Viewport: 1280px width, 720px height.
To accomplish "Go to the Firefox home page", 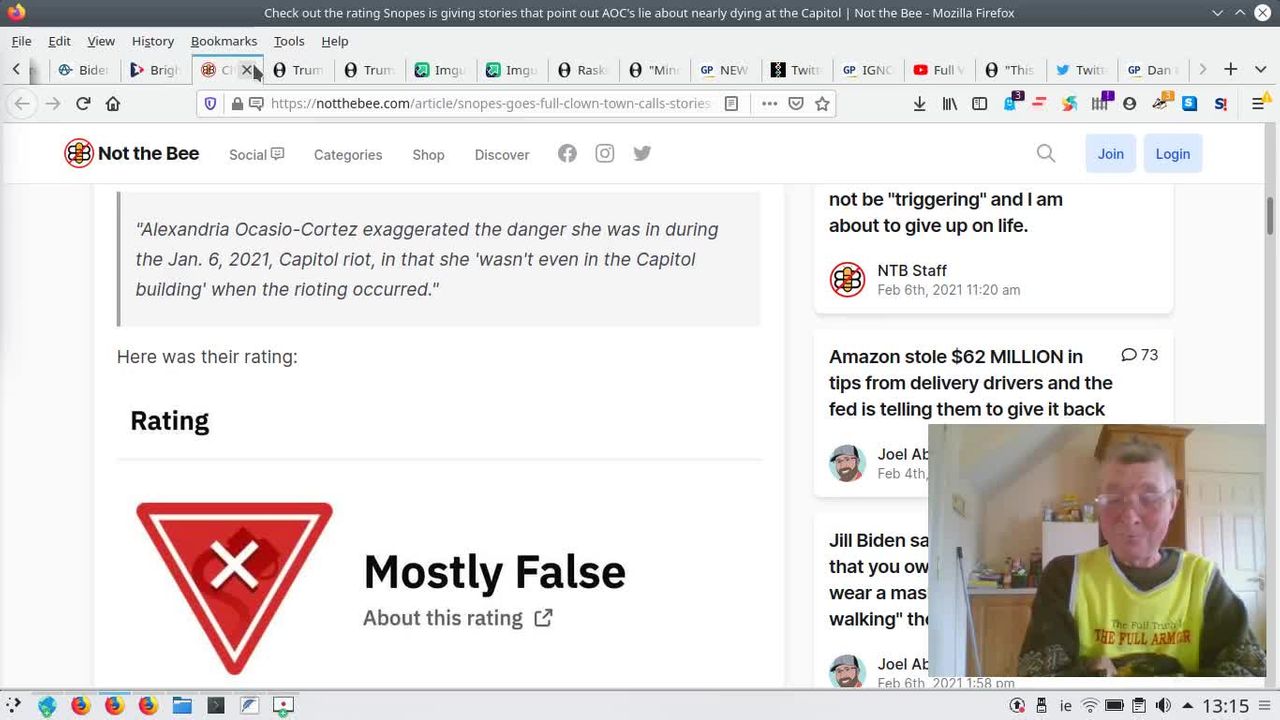I will (113, 104).
